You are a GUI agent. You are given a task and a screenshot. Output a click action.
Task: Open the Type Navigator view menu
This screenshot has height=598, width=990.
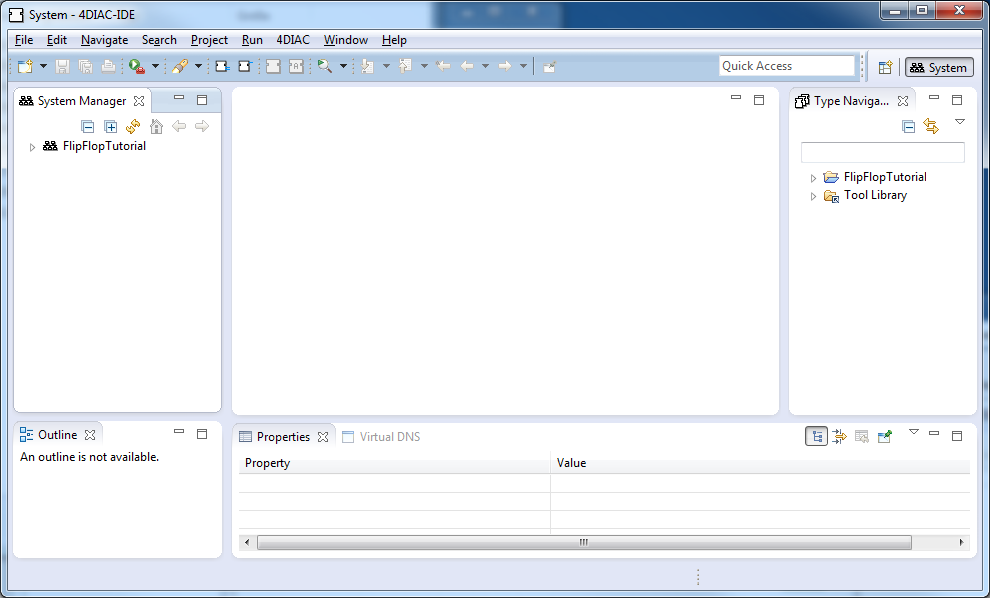coord(960,122)
